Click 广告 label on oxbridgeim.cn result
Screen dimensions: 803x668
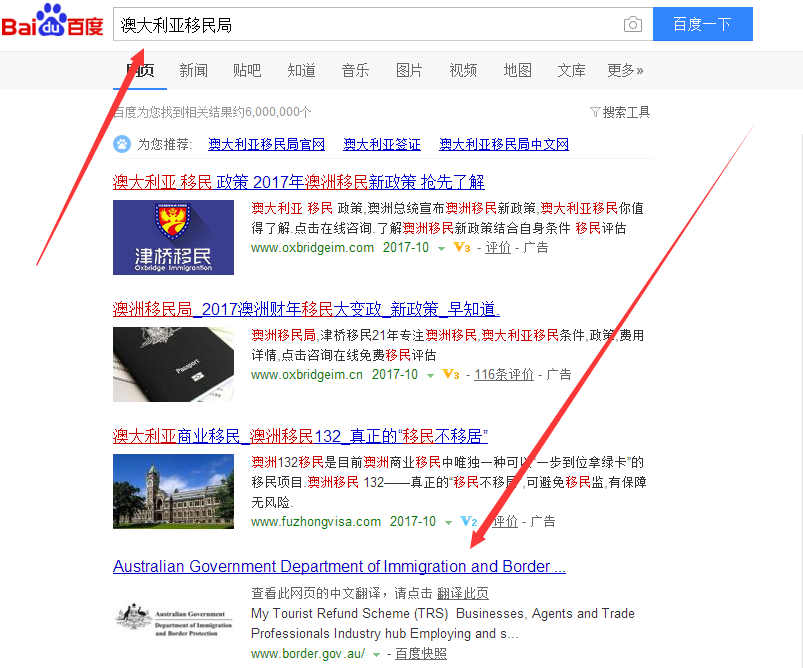(x=559, y=374)
